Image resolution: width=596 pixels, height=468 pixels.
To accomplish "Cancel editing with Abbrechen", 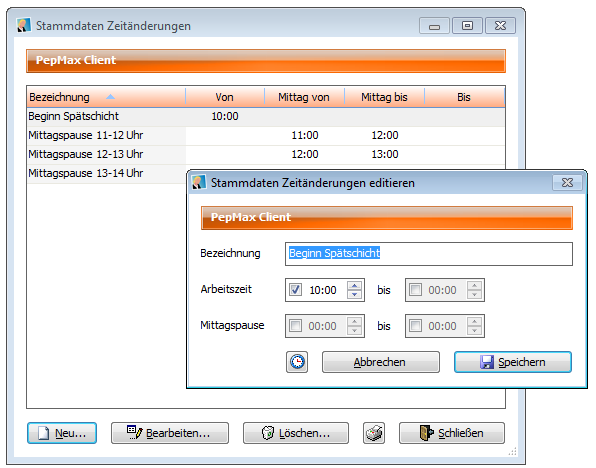I will click(381, 362).
